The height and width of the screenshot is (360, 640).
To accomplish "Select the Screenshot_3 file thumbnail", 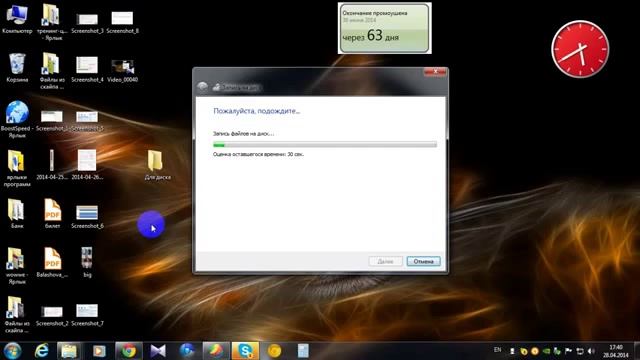I will coord(87,22).
